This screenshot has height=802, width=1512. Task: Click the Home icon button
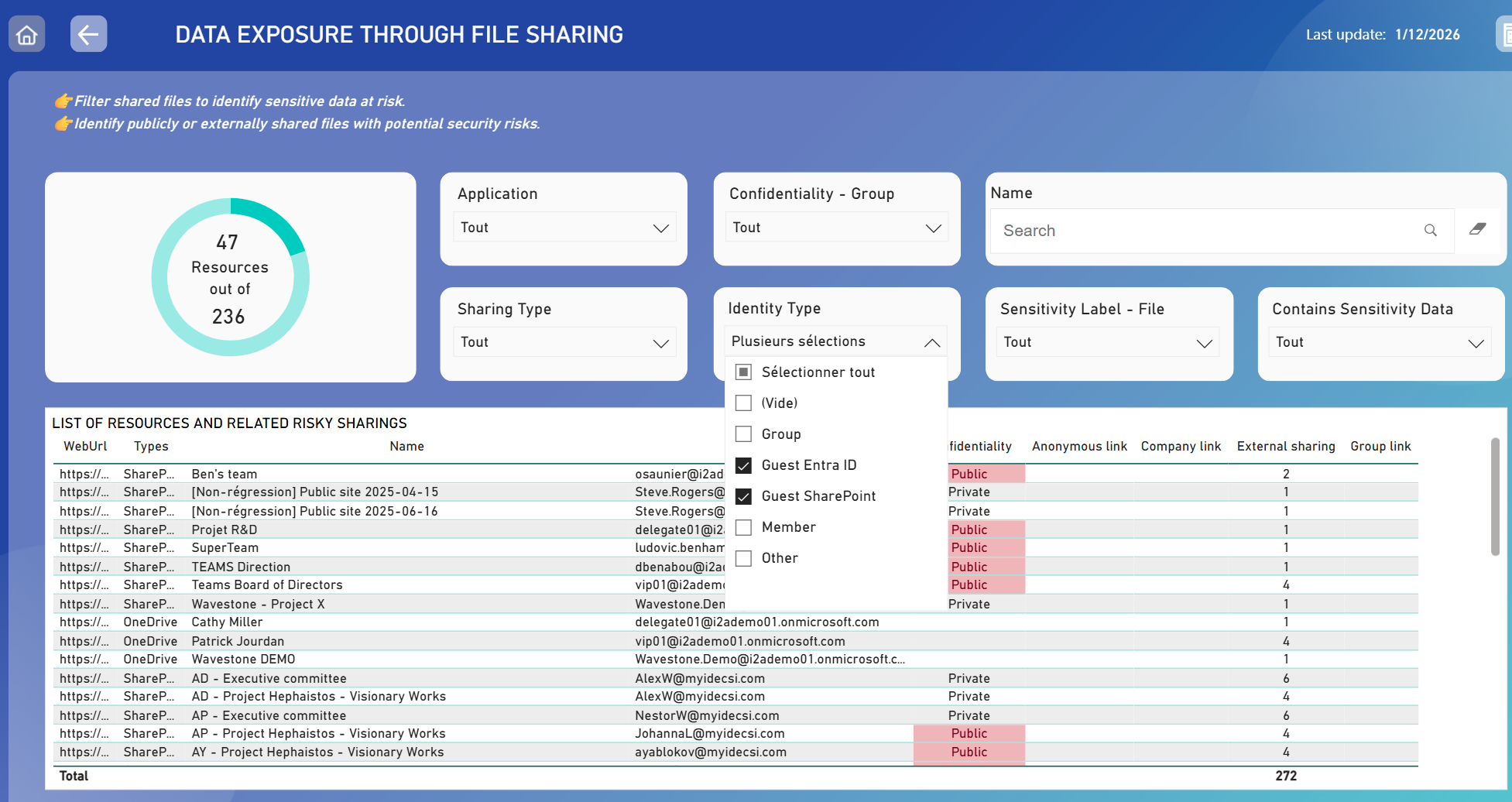click(26, 35)
